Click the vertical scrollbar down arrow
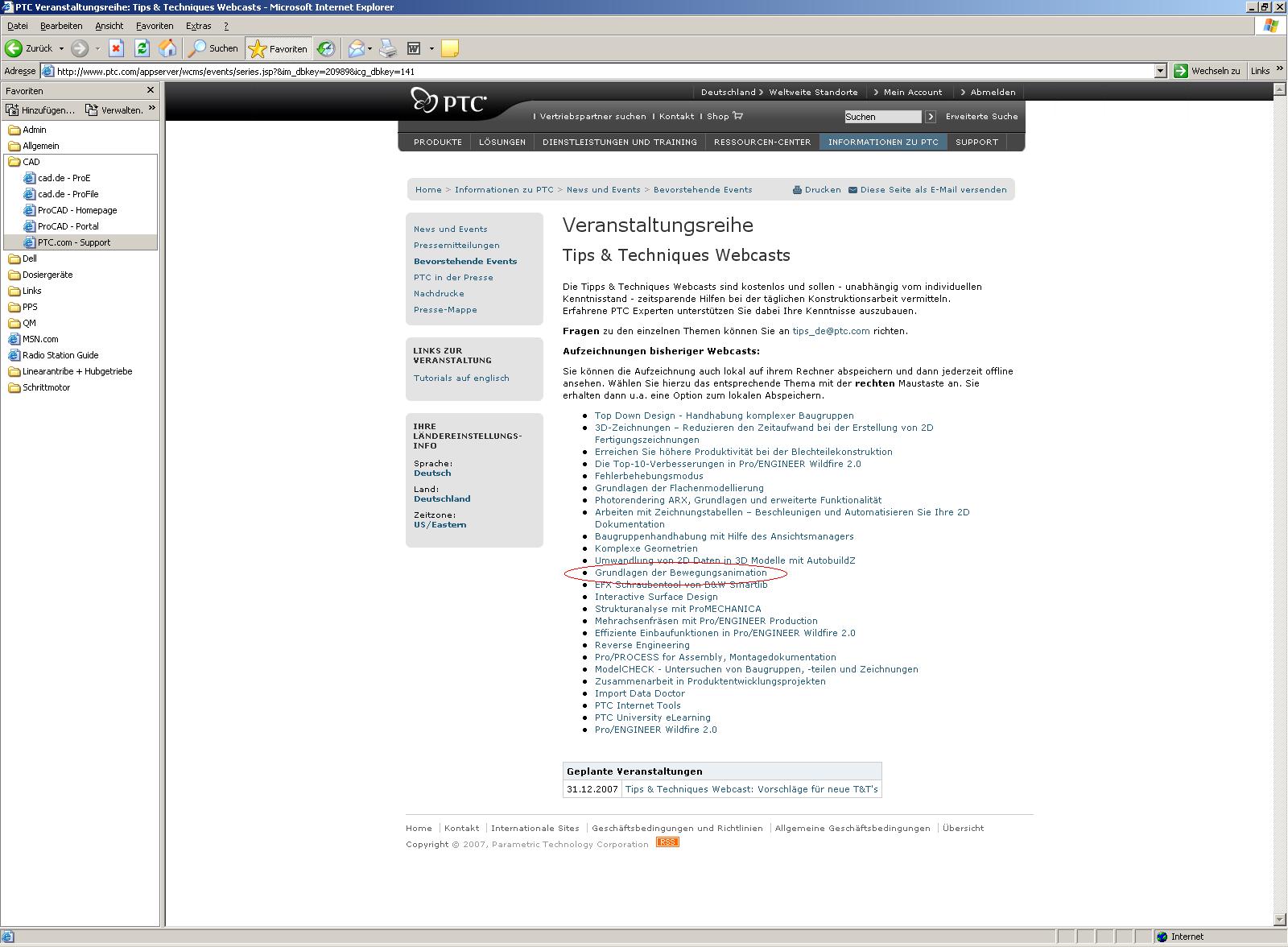 click(x=1280, y=920)
